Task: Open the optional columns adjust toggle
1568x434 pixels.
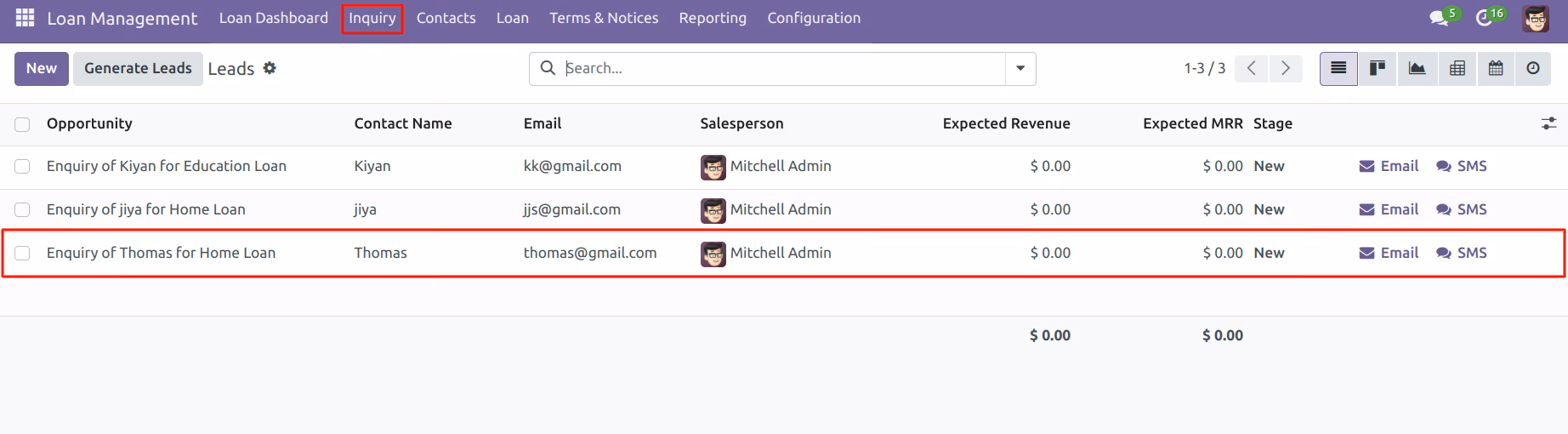Action: click(x=1548, y=124)
